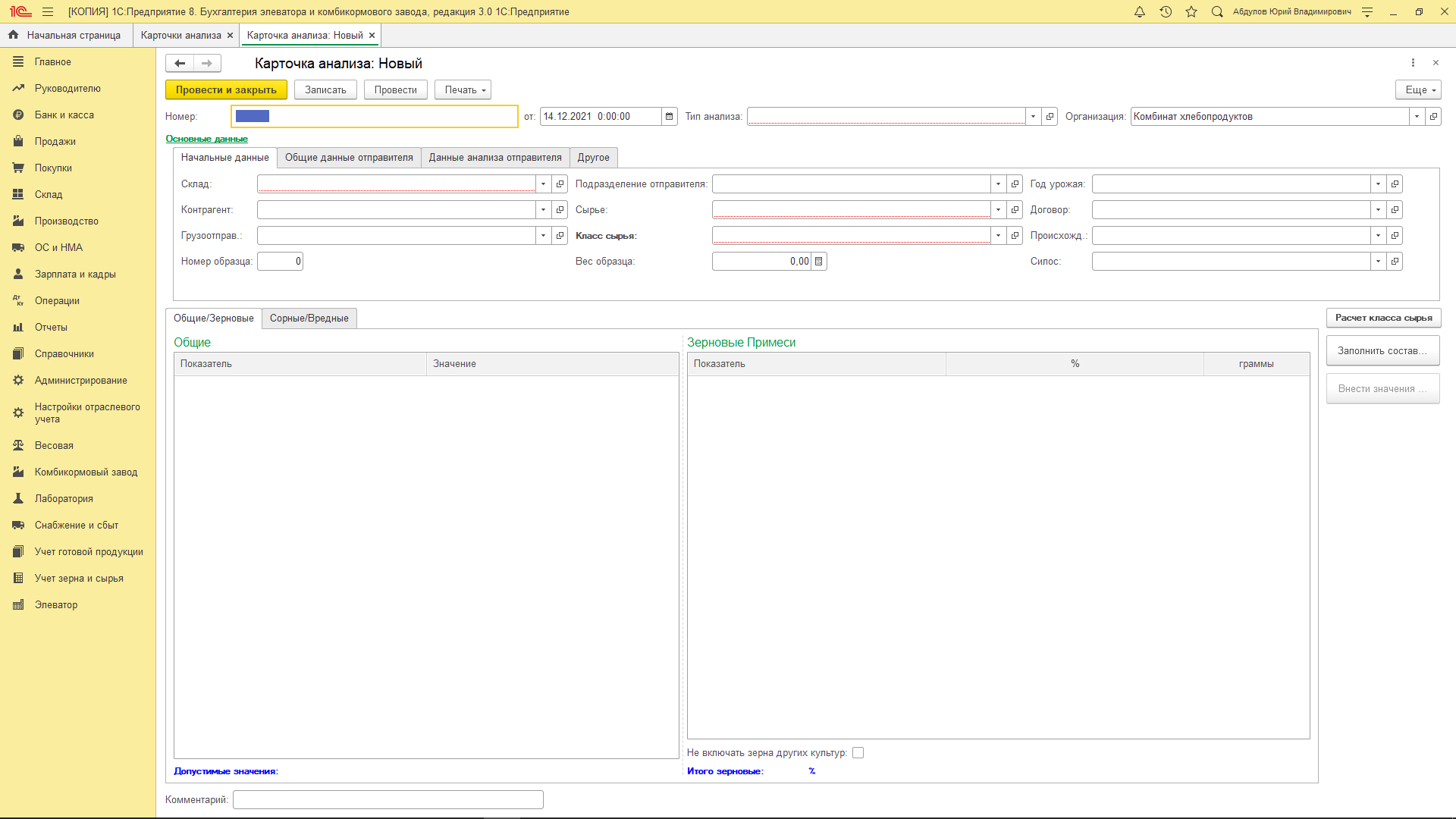Open history clock icon
1456x819 pixels.
(1166, 12)
